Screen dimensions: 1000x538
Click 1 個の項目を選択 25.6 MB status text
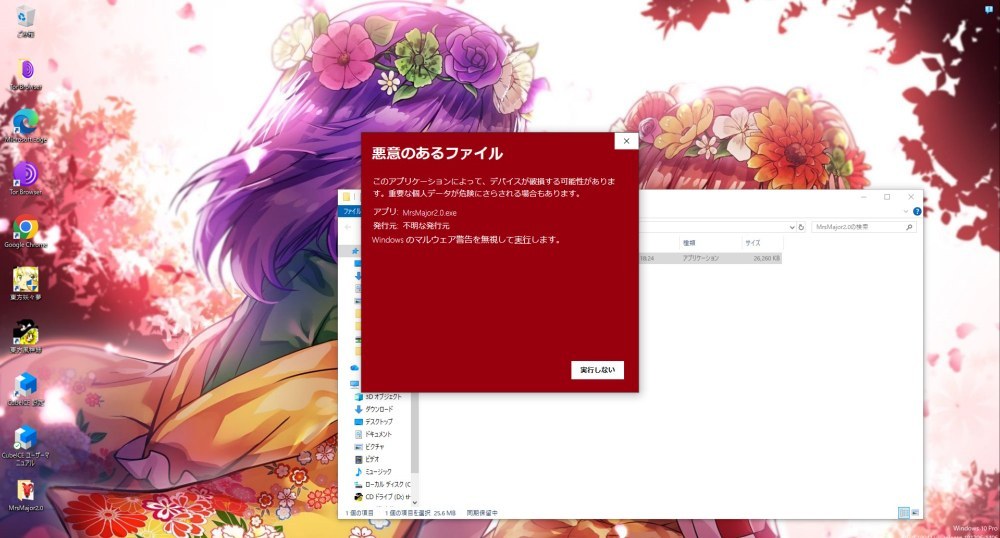pyautogui.click(x=420, y=513)
